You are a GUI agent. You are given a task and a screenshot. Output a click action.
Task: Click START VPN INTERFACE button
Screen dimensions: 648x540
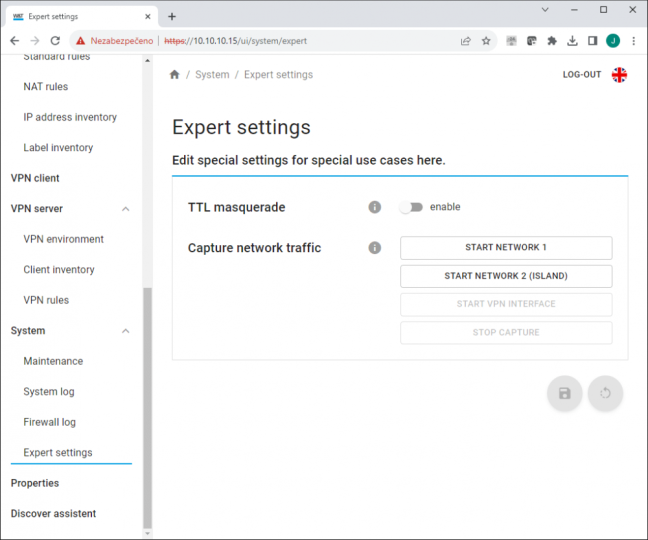[x=506, y=304]
